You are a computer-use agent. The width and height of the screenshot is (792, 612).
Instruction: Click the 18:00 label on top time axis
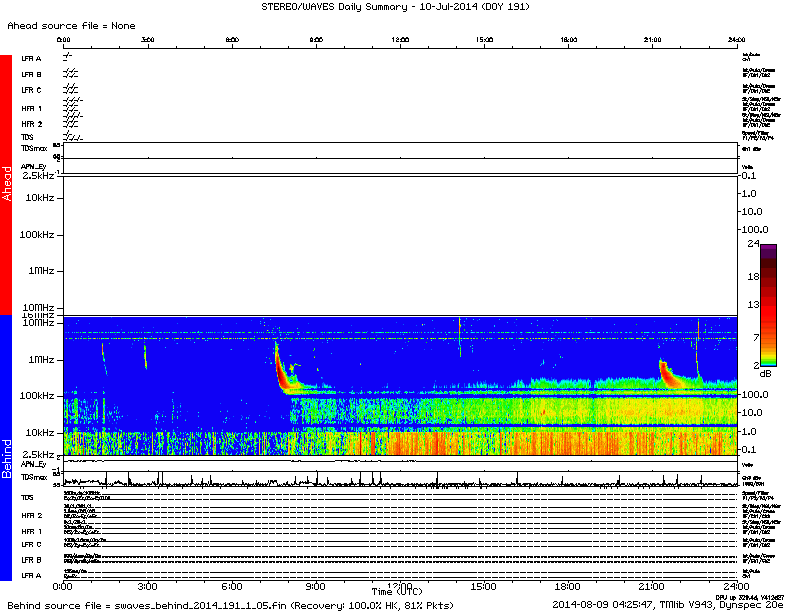569,40
